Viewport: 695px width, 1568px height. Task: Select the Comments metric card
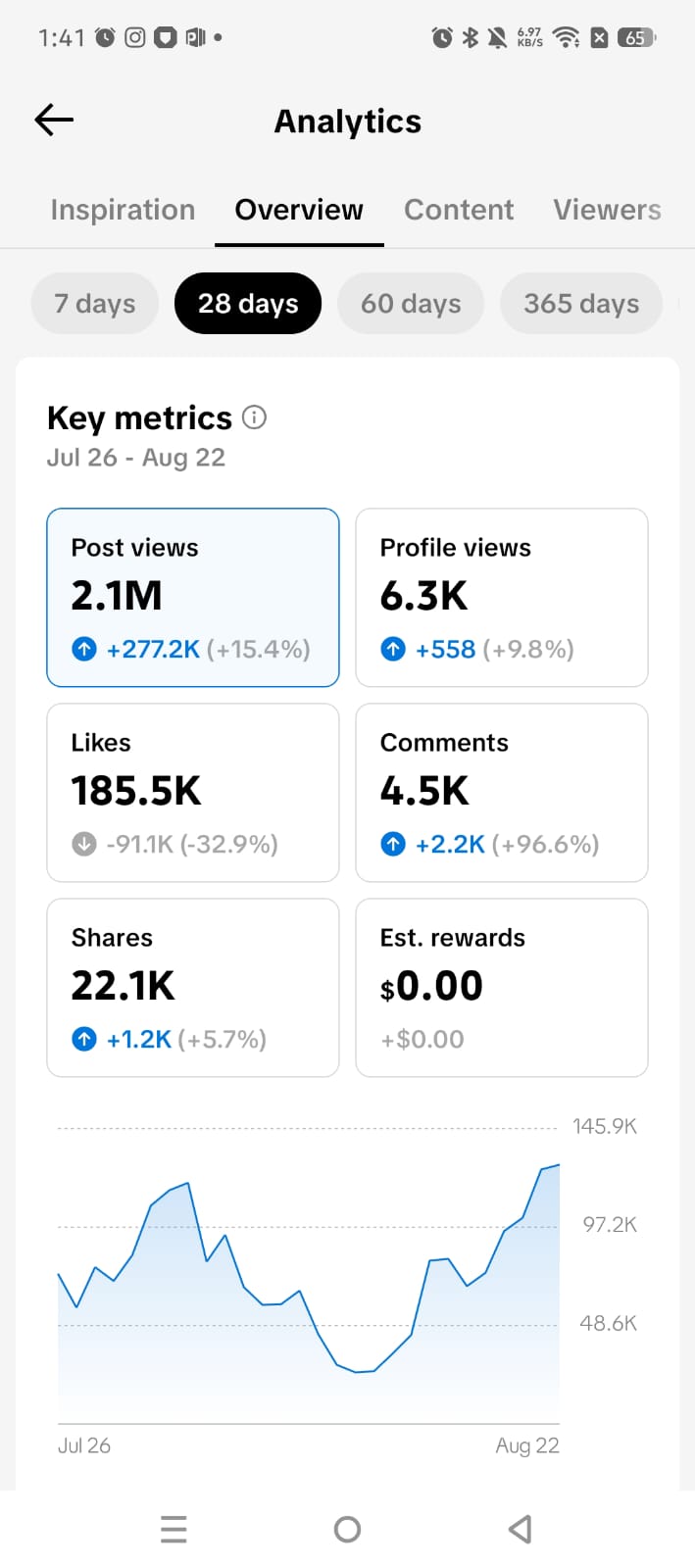click(x=502, y=793)
